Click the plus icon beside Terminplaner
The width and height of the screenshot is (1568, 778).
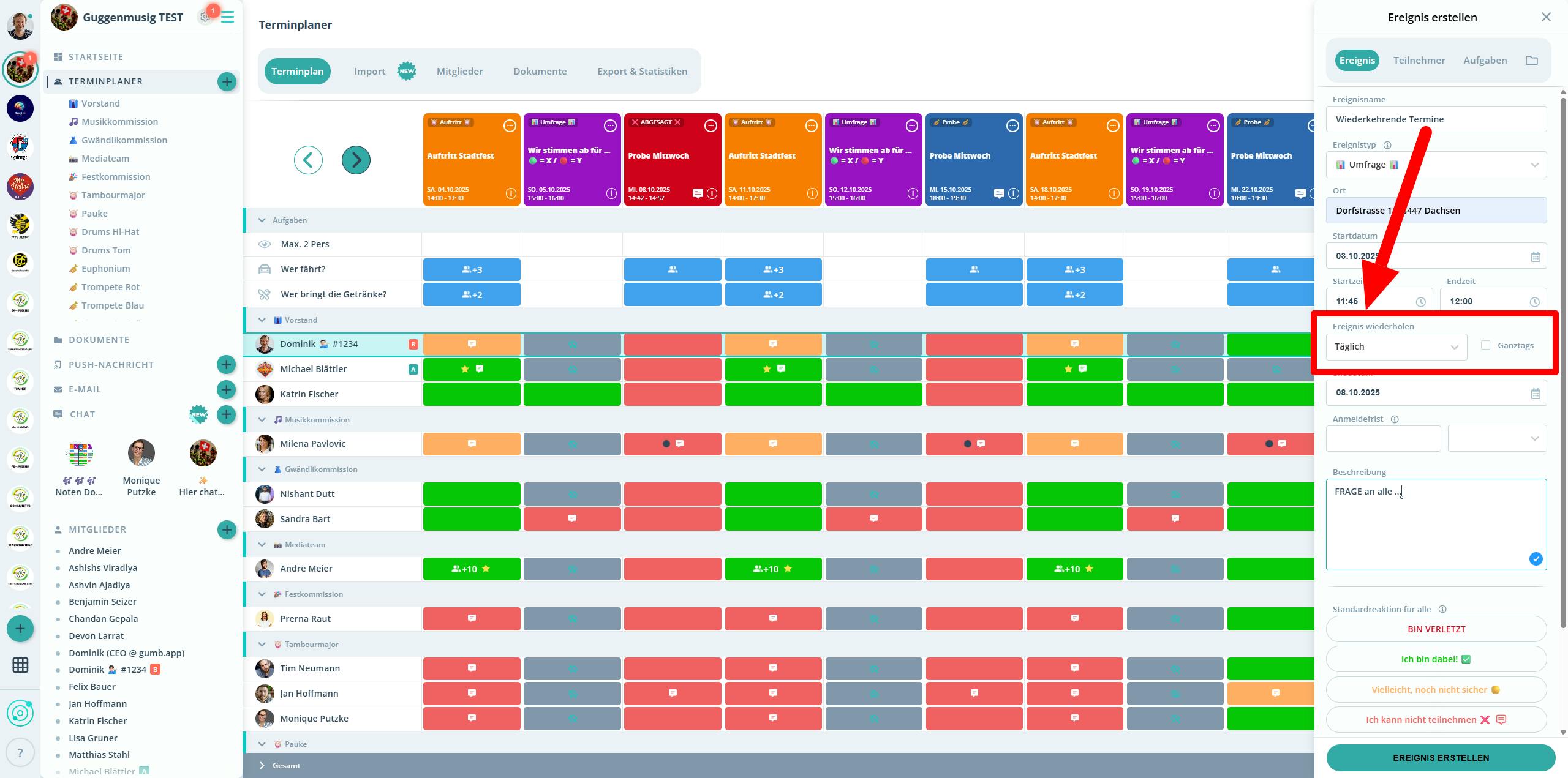click(227, 81)
